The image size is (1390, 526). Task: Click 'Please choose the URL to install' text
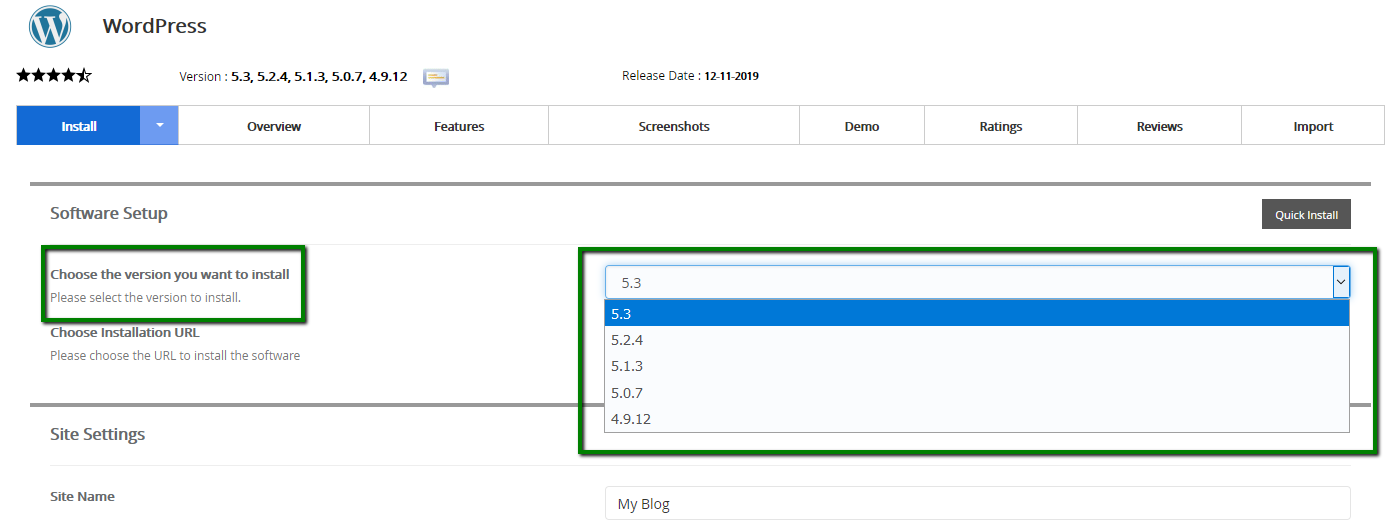(175, 355)
